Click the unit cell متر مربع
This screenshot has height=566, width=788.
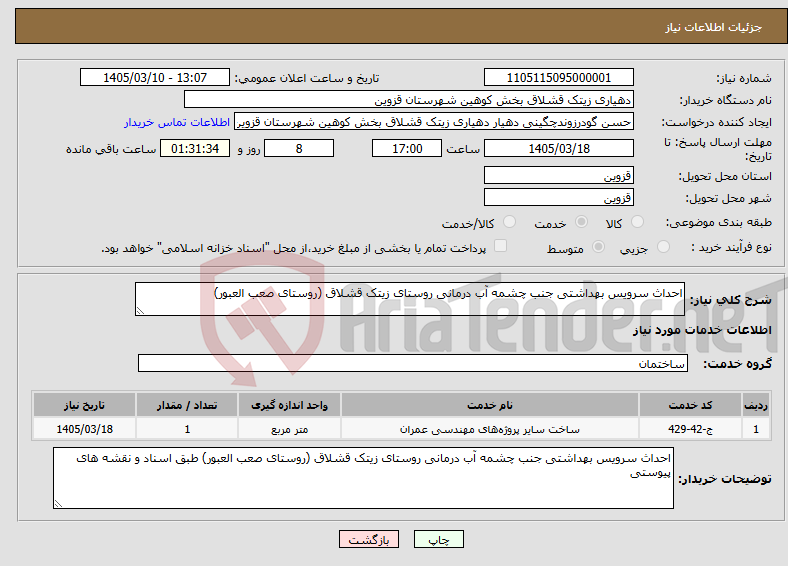coord(289,429)
